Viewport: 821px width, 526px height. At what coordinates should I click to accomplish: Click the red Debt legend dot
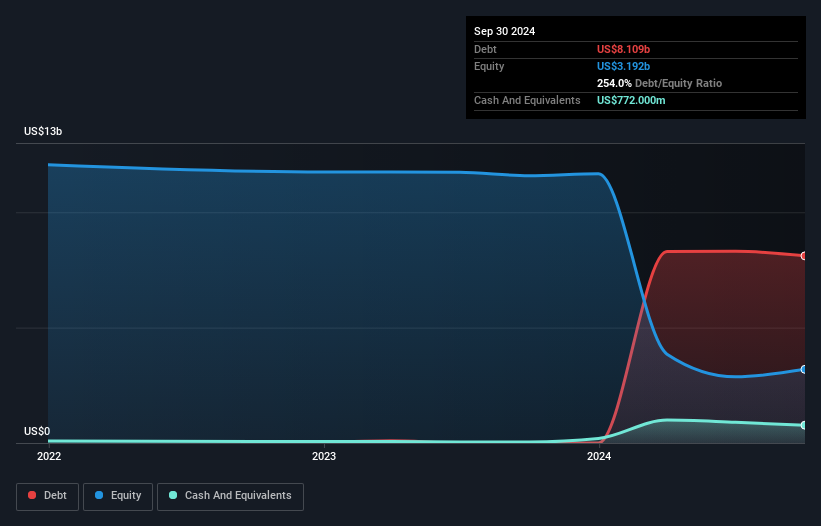click(32, 495)
